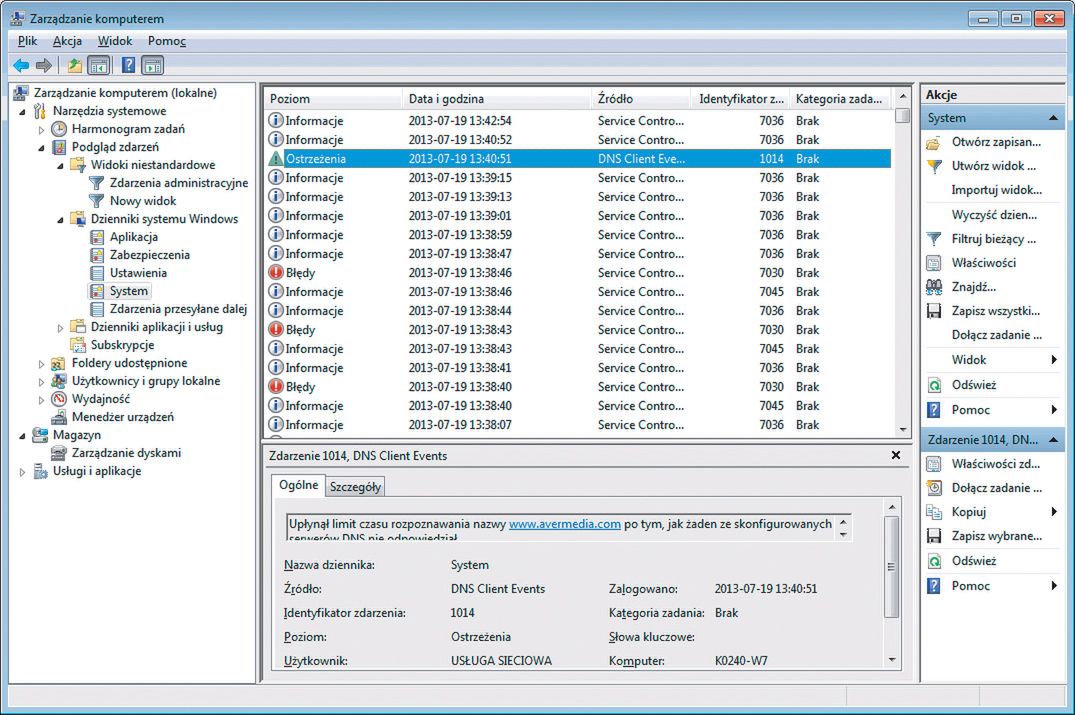This screenshot has height=715, width=1075.
Task: Click the blue Help icon in the toolbar
Action: click(128, 66)
